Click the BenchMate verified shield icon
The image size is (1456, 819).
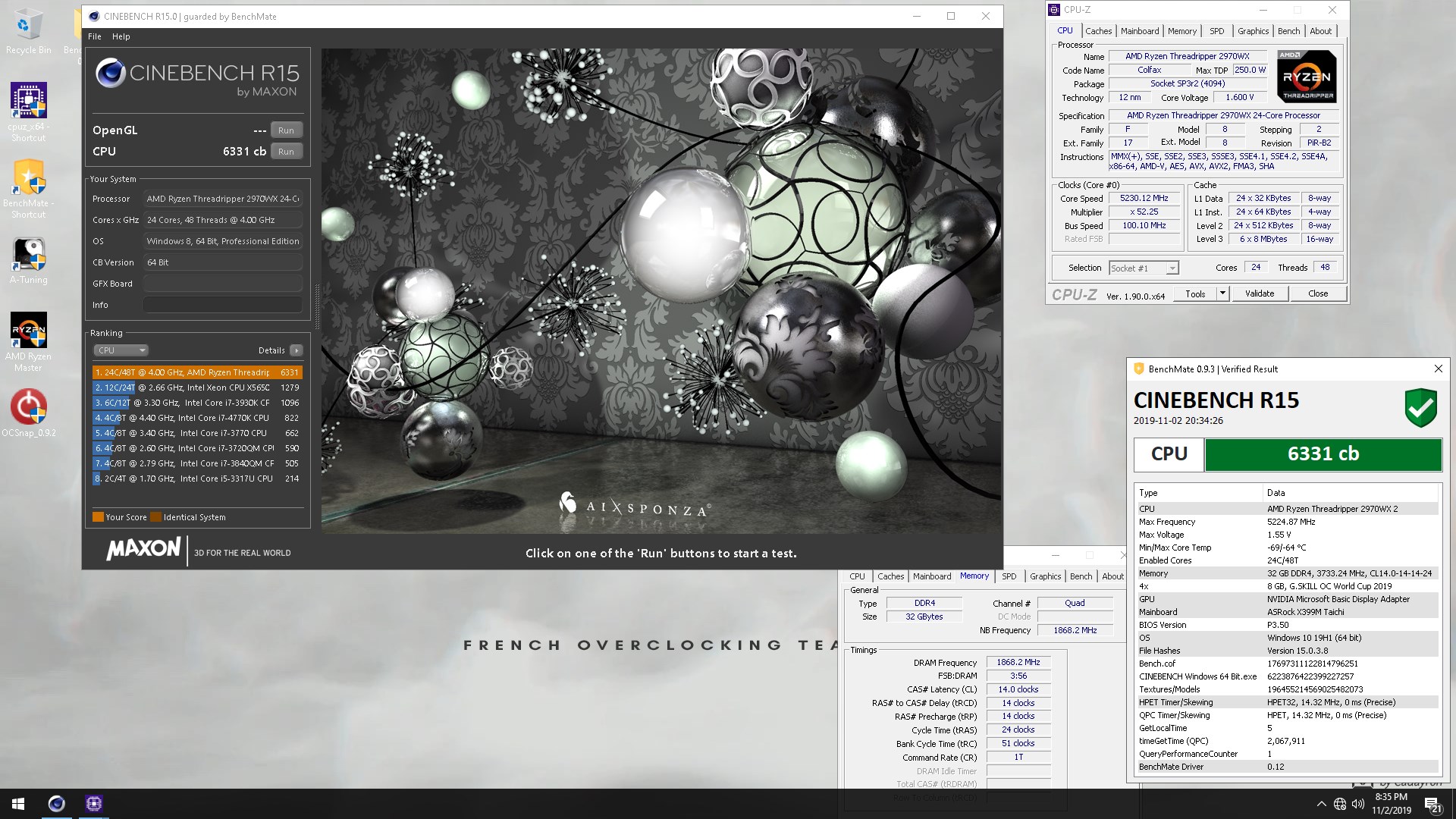tap(1420, 408)
